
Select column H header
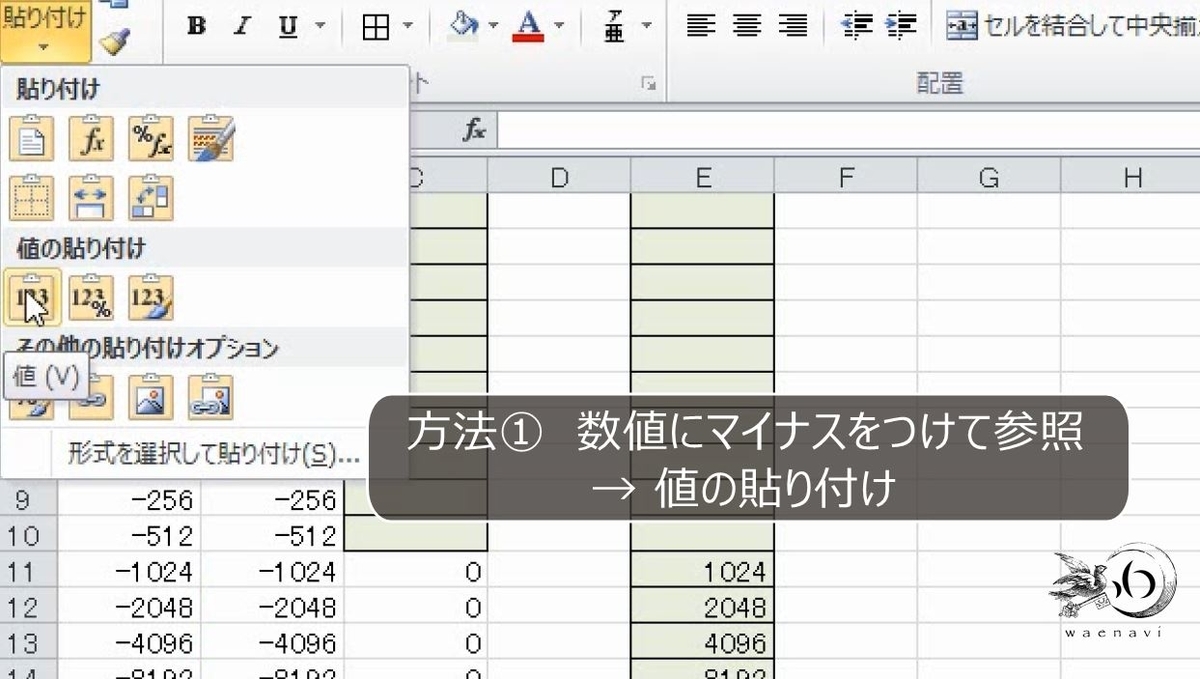pos(1132,178)
